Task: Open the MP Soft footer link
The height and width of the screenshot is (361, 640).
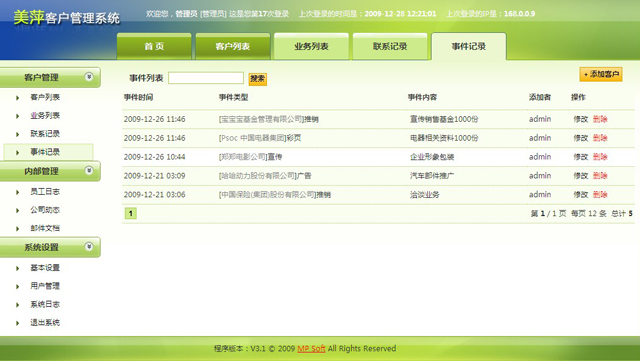Action: coord(311,348)
